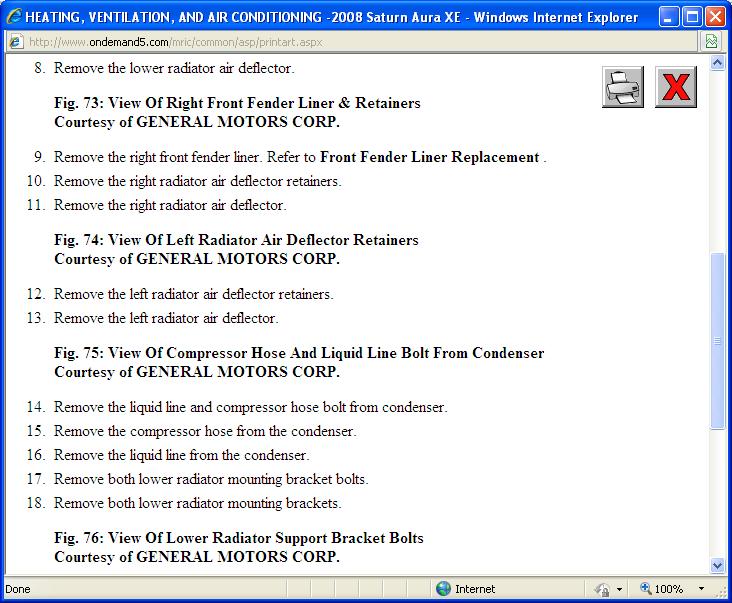Viewport: 732px width, 603px height.
Task: Click the 100% zoom level button
Action: point(662,589)
